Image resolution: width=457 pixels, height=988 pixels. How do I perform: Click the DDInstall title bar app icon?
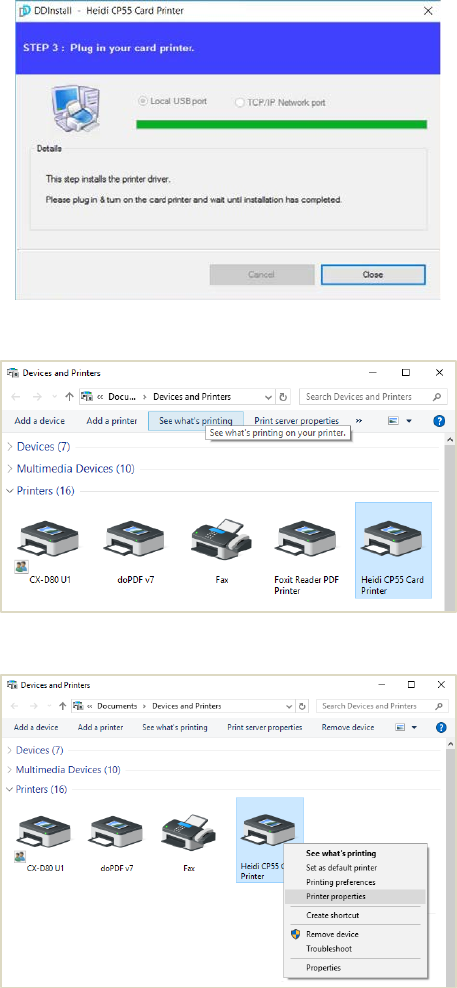point(25,11)
